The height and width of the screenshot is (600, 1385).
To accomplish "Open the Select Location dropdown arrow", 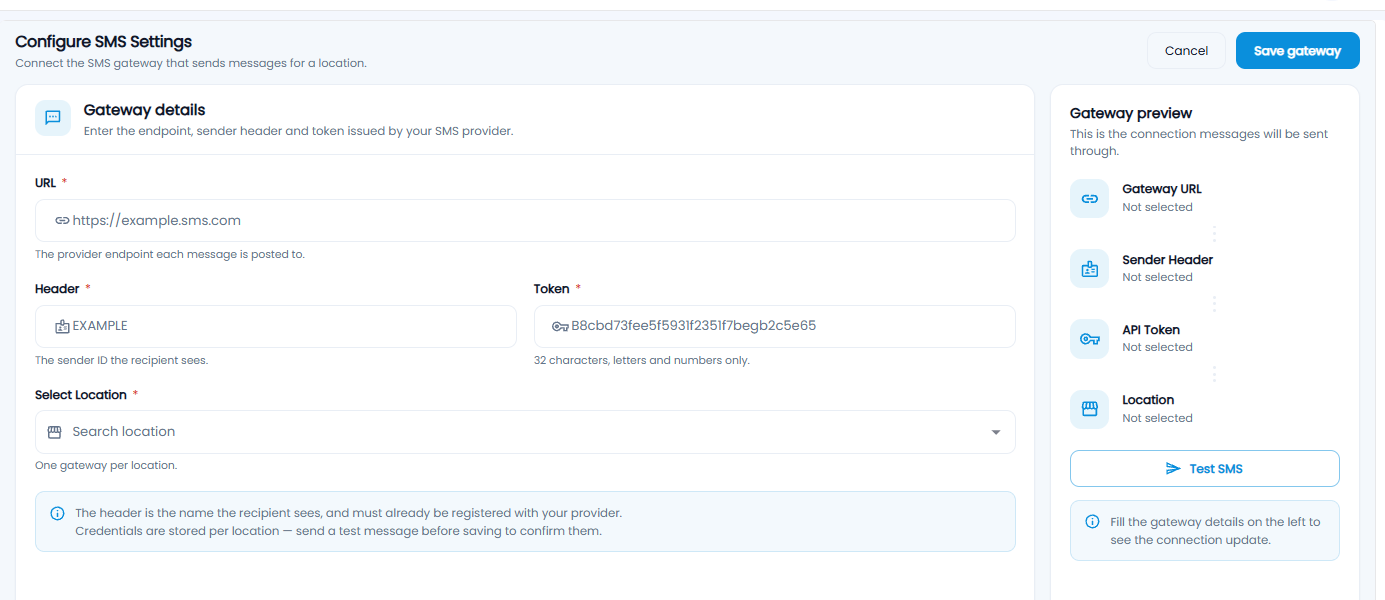I will pos(996,432).
